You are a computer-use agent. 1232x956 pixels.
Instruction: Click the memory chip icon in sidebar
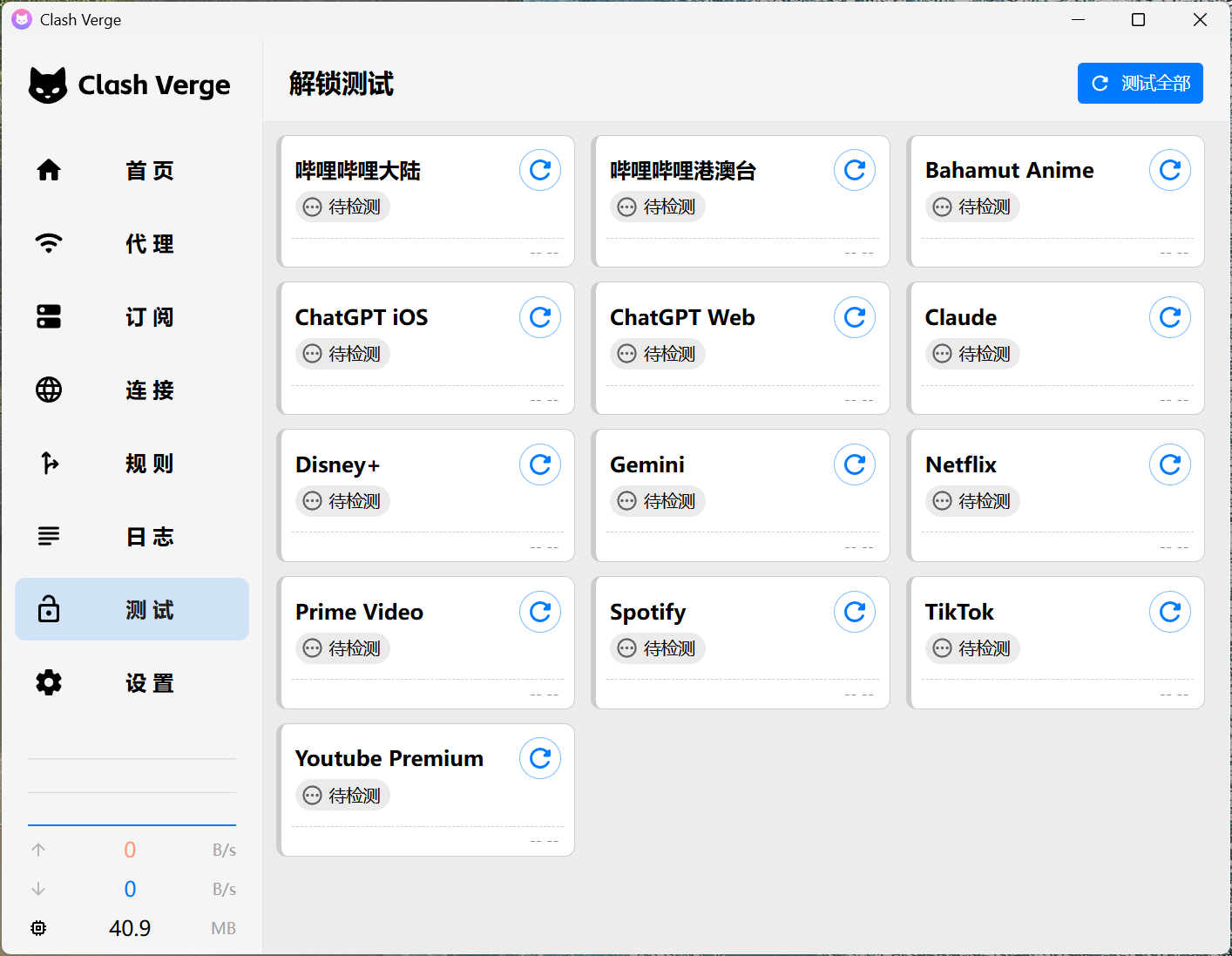click(38, 928)
